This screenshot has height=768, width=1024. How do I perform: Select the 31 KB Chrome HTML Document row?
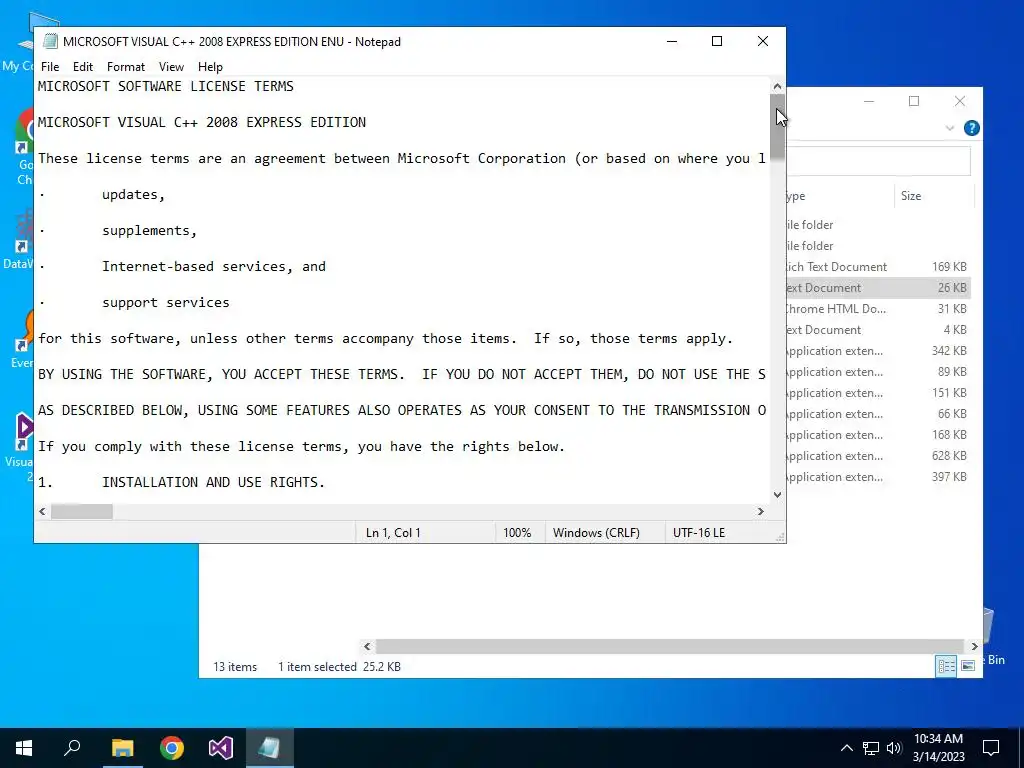(x=878, y=309)
